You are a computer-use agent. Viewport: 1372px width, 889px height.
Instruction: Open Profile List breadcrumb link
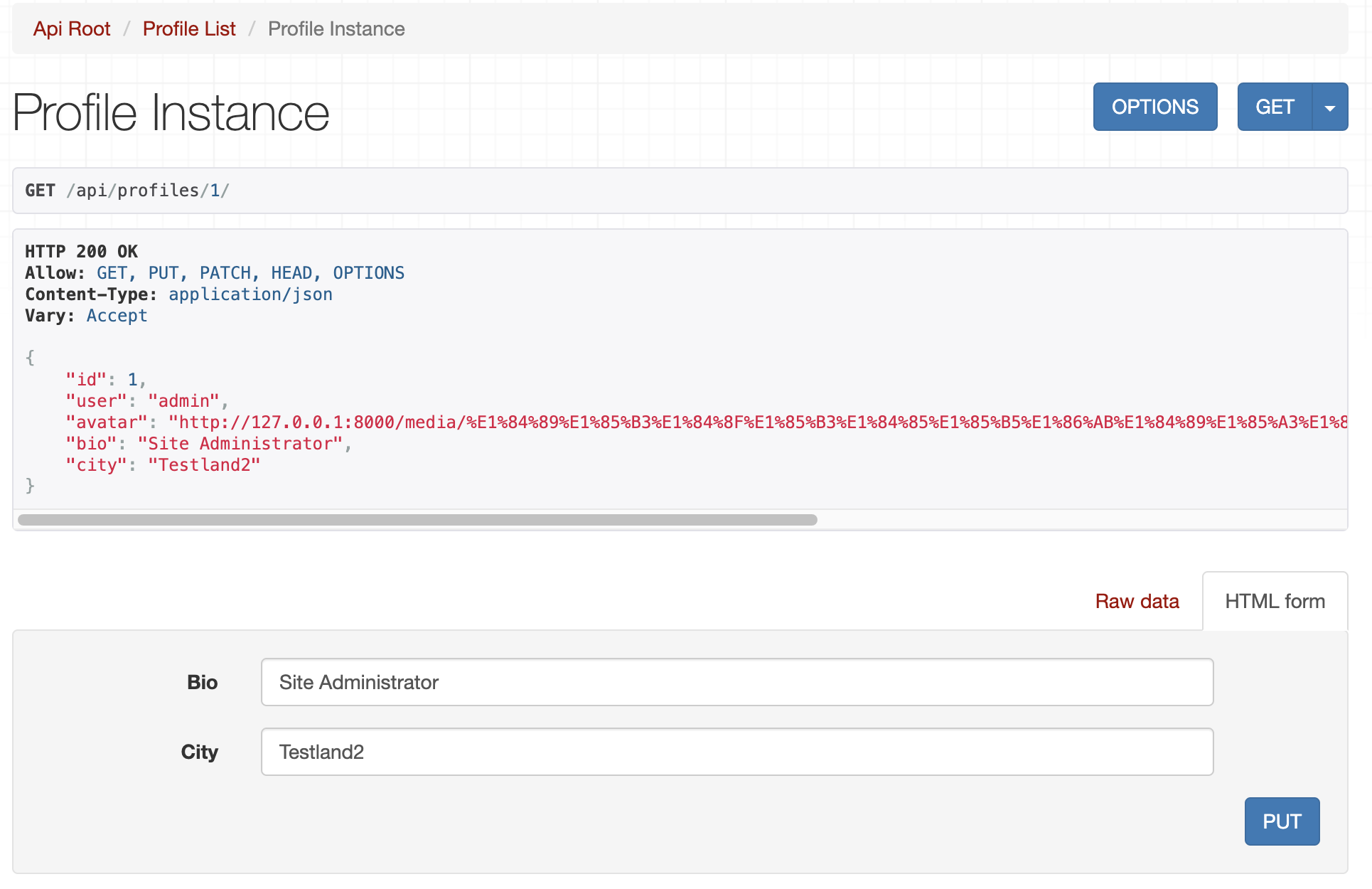[189, 29]
